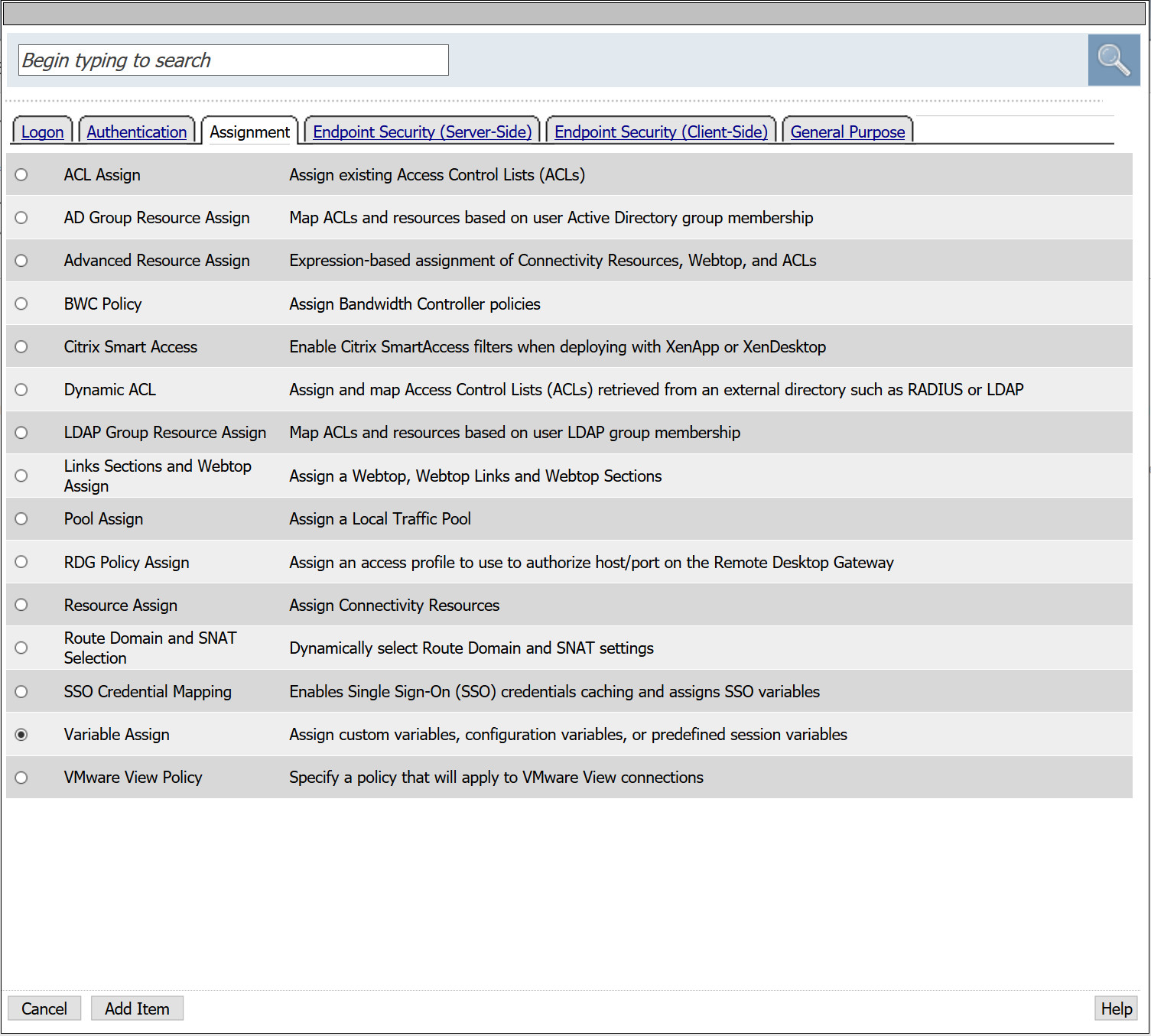The height and width of the screenshot is (1036, 1151).
Task: Click the 'Advanced Resource Assign' label
Action: (x=157, y=261)
